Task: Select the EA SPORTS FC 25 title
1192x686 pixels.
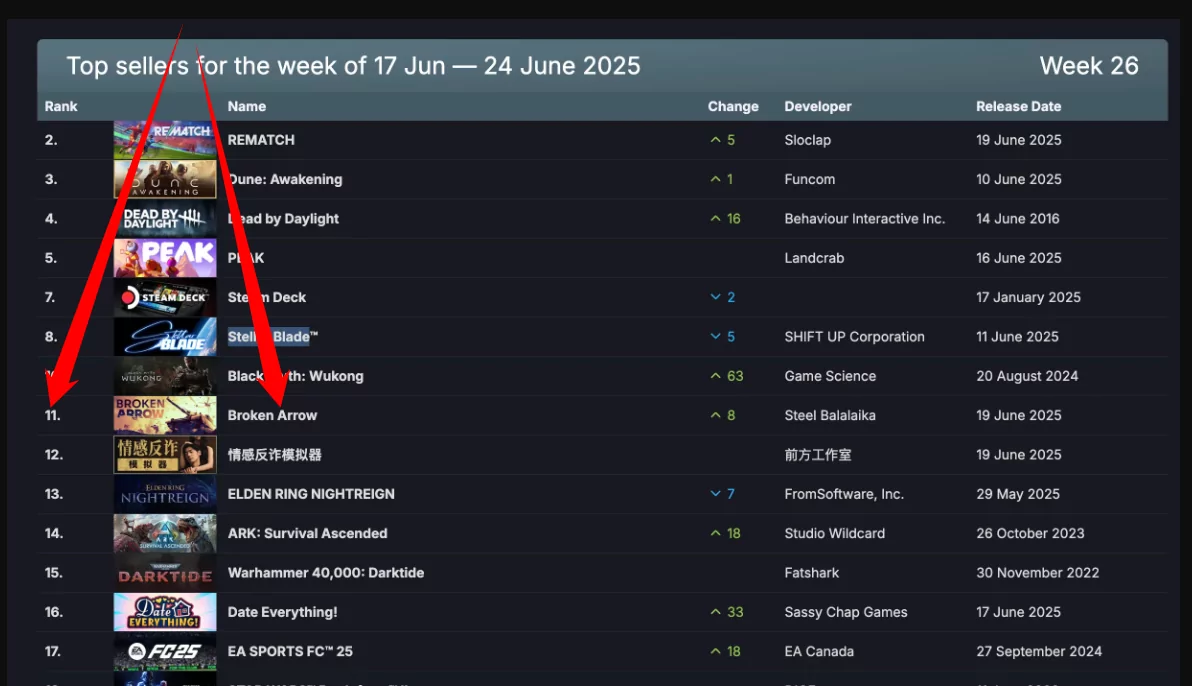Action: (290, 652)
